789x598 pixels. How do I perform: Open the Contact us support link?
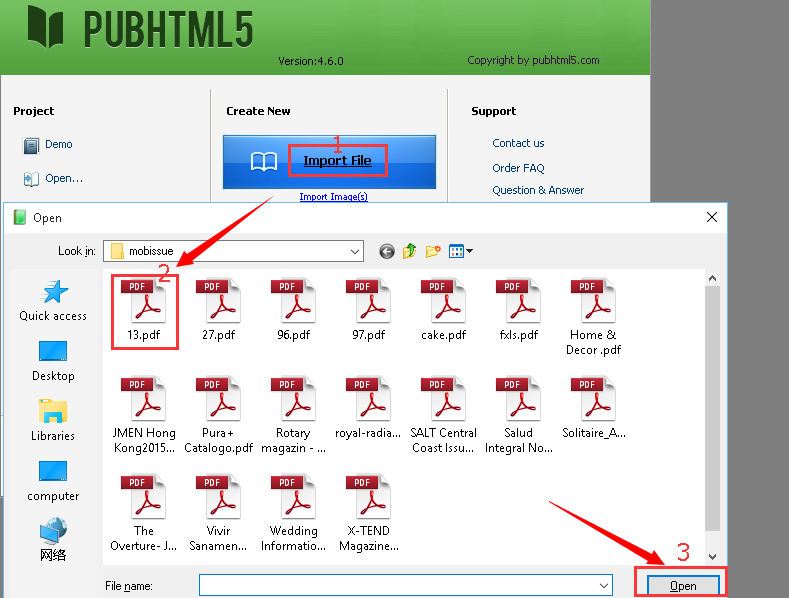coord(518,143)
